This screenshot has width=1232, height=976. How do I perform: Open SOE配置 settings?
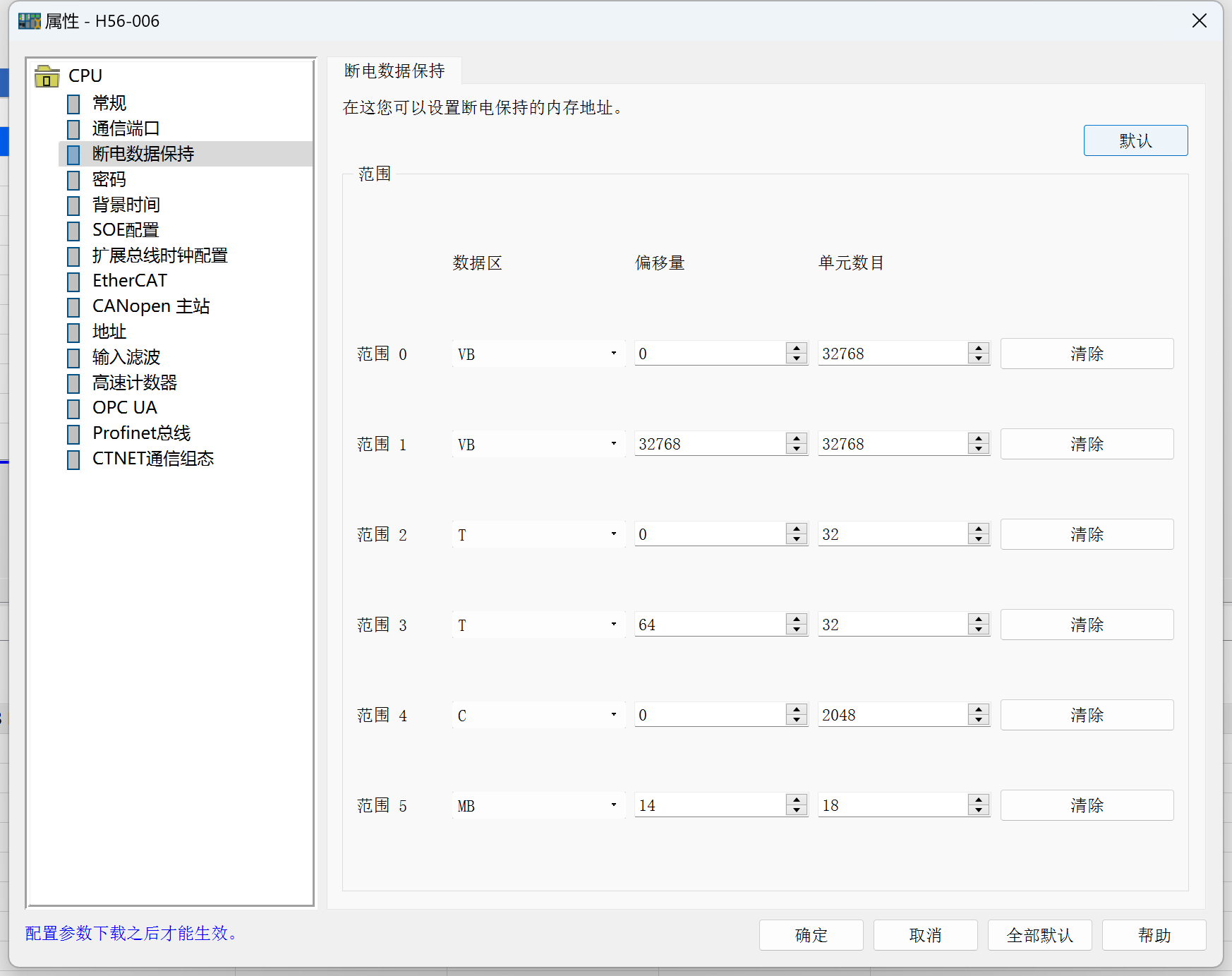coord(126,230)
